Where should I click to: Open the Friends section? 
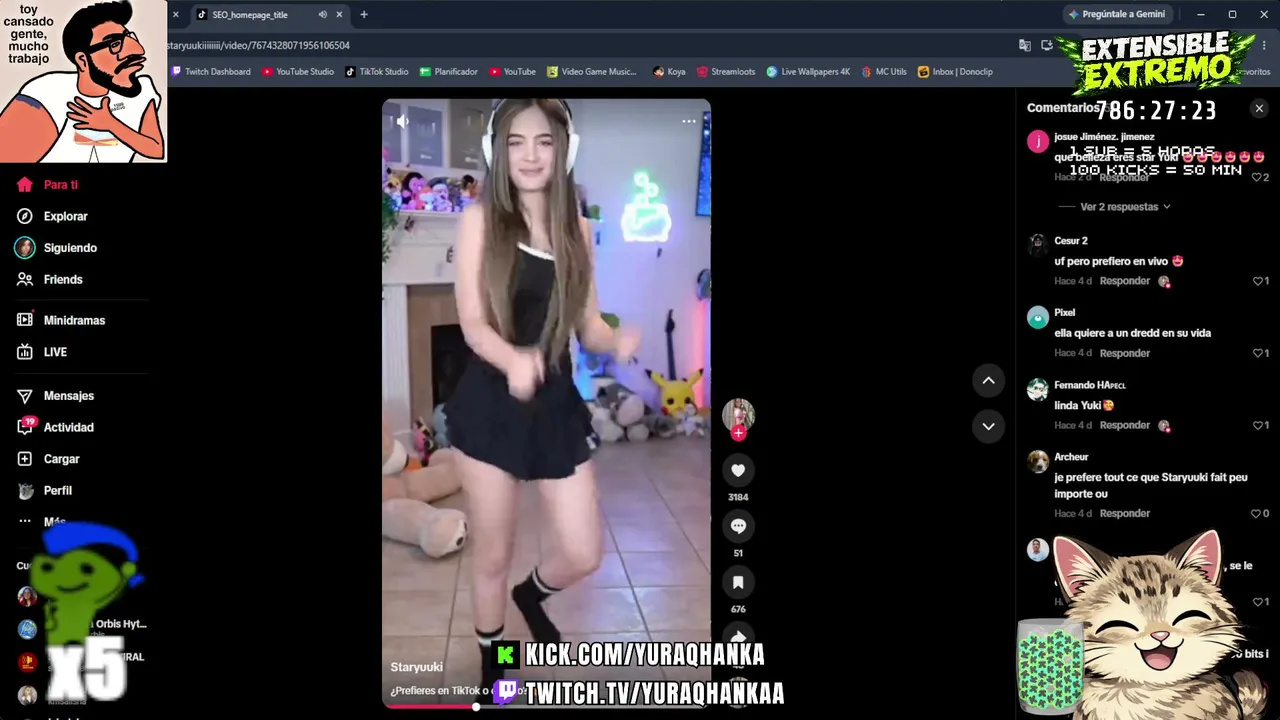click(x=50, y=280)
